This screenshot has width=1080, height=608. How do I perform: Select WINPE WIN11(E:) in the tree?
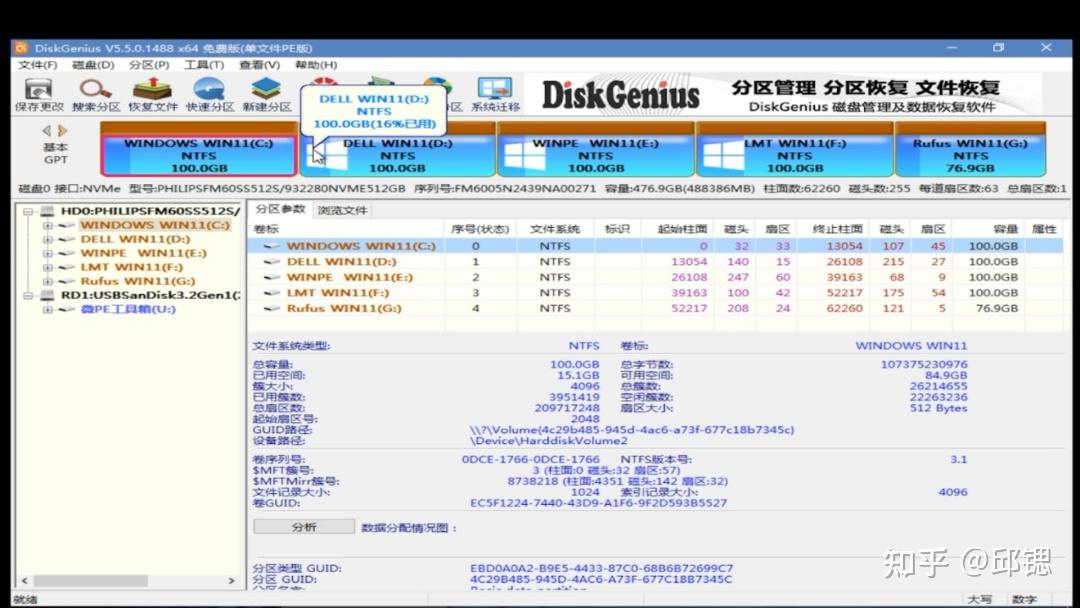(143, 253)
